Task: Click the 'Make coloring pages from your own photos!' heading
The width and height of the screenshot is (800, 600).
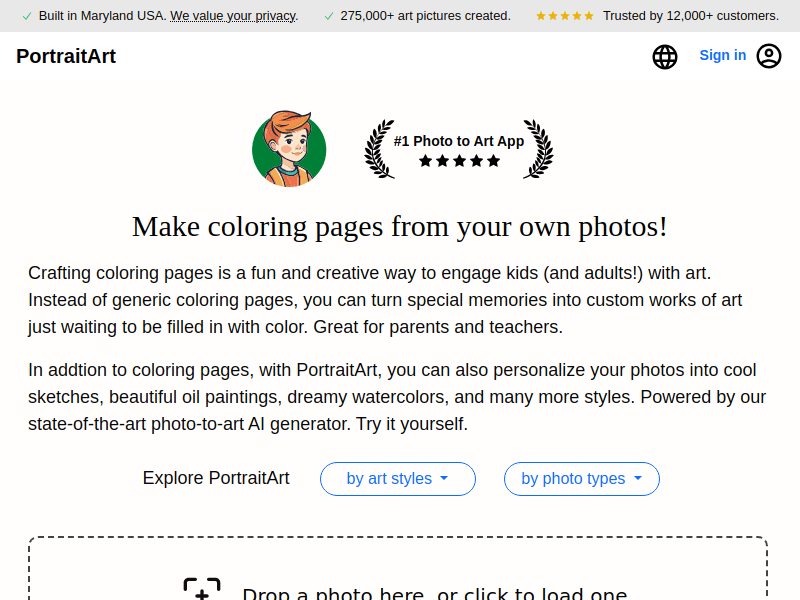Action: tap(399, 227)
